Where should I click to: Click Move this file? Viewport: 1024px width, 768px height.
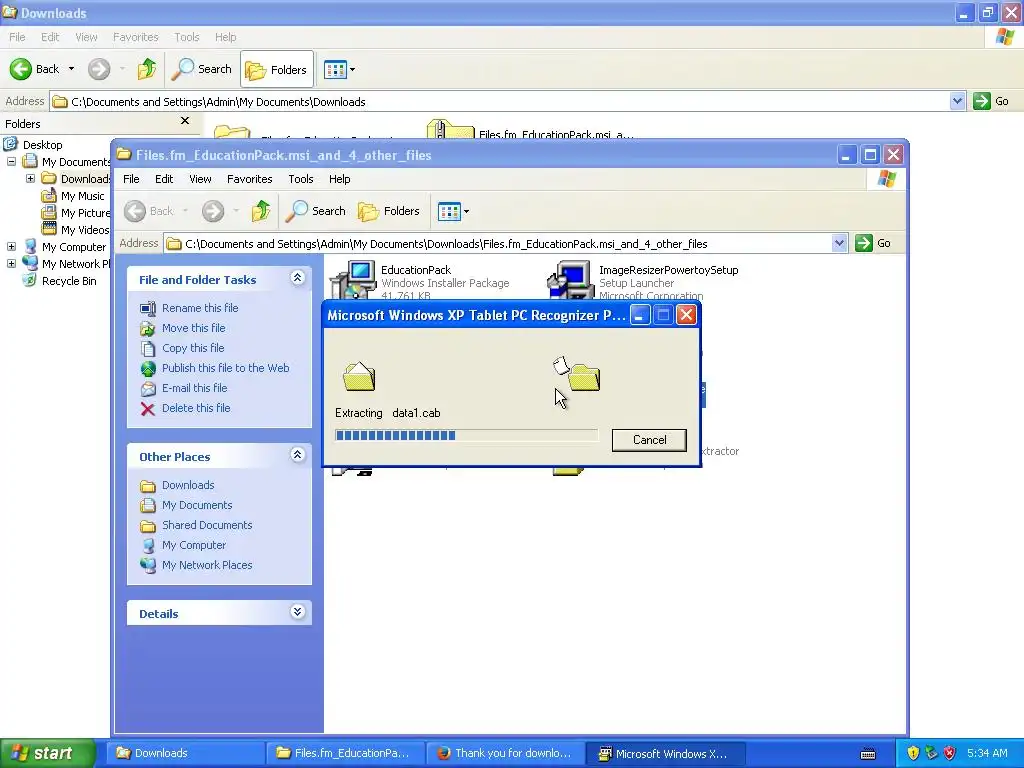click(193, 328)
